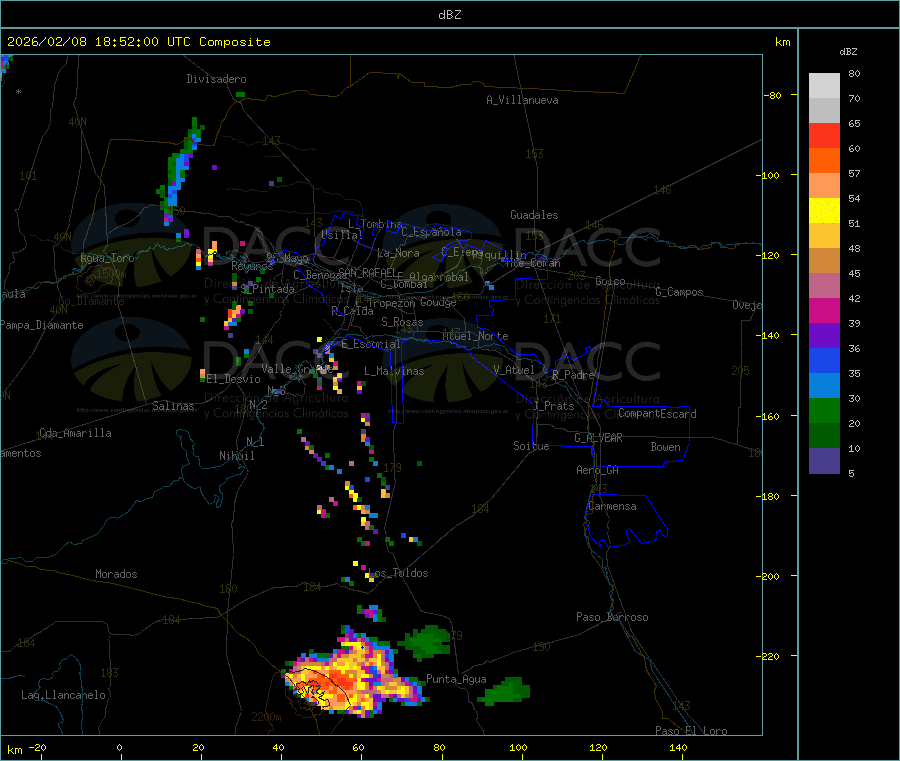
Task: Click the V_Atuel location label
Action: (x=514, y=370)
